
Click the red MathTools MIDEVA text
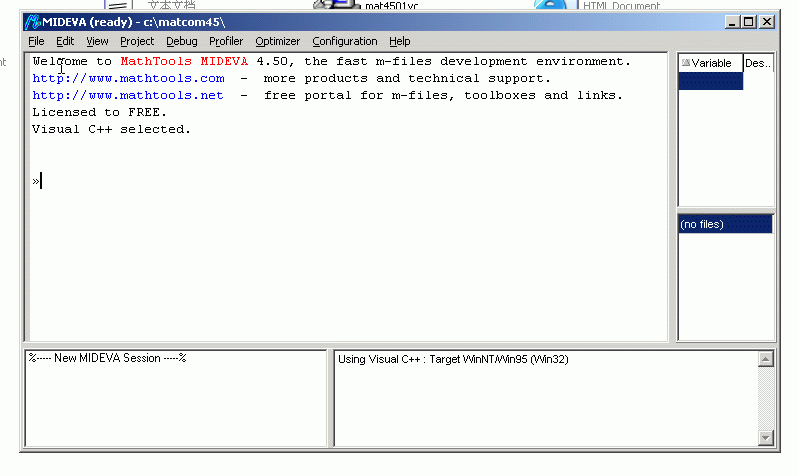click(184, 61)
